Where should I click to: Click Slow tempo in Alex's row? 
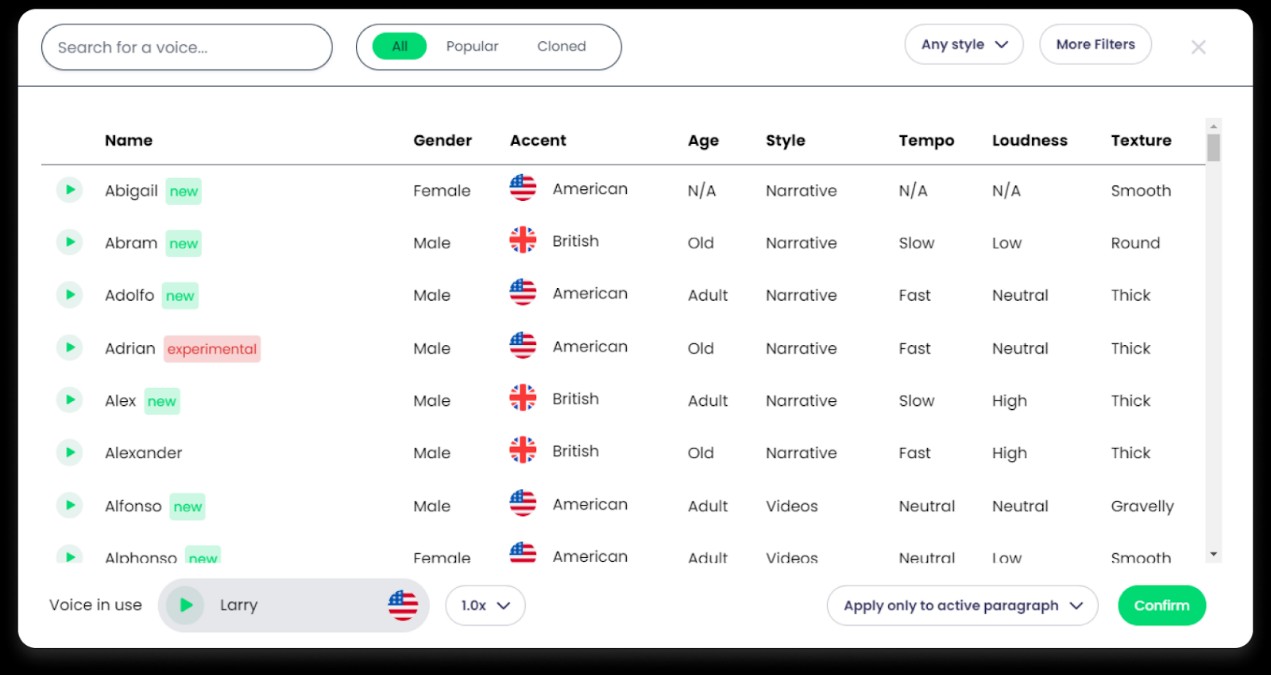point(917,401)
